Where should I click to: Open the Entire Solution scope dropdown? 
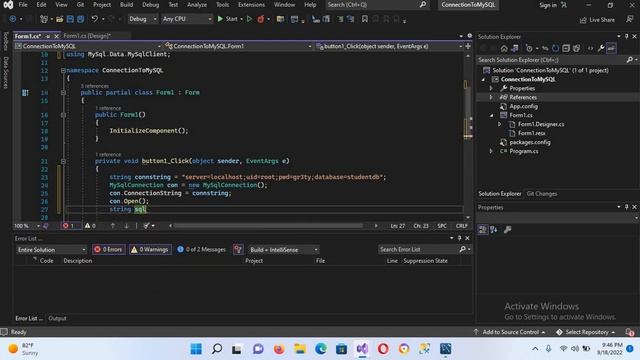(x=51, y=249)
